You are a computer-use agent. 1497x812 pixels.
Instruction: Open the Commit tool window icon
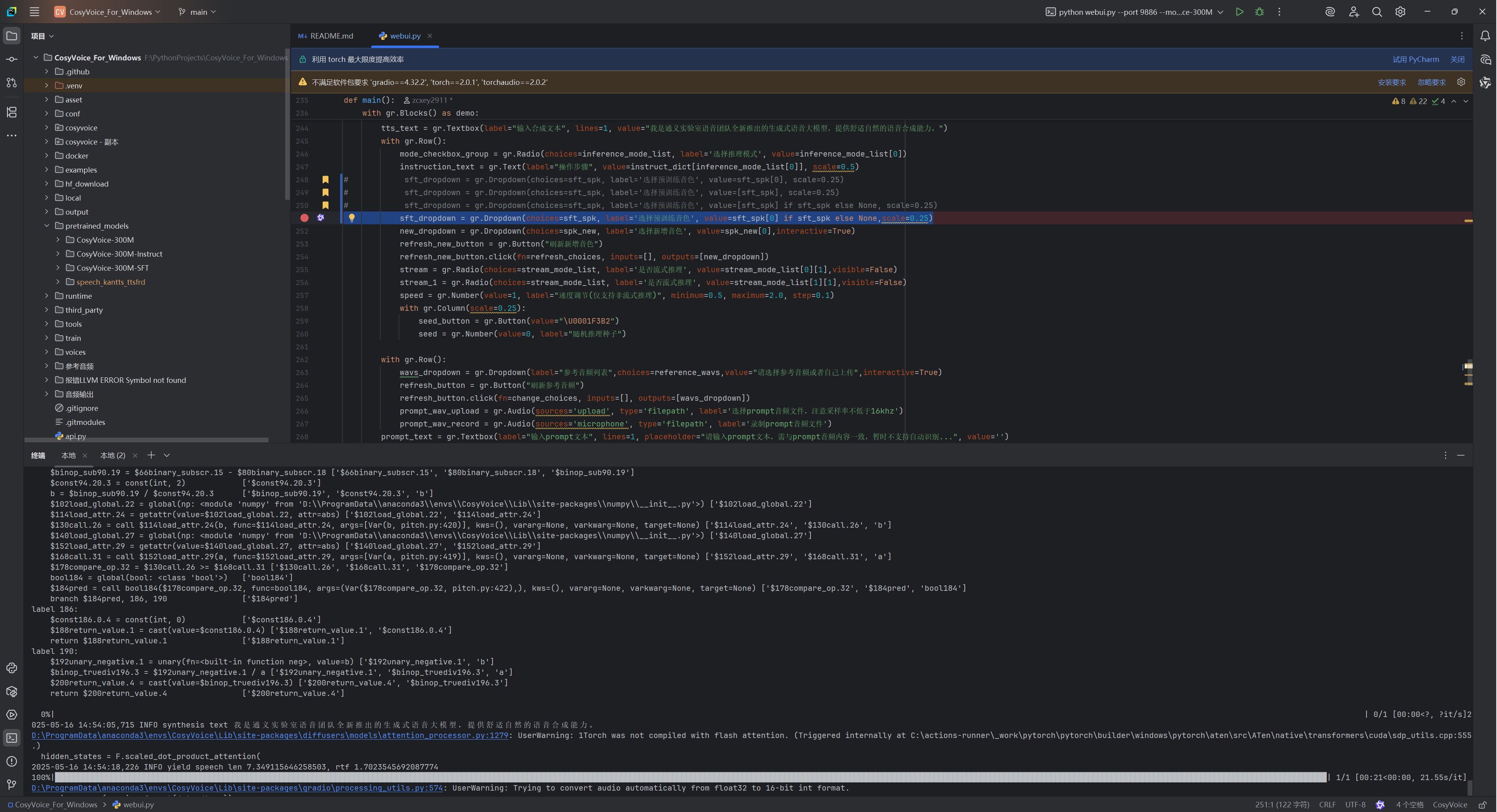pyautogui.click(x=12, y=59)
